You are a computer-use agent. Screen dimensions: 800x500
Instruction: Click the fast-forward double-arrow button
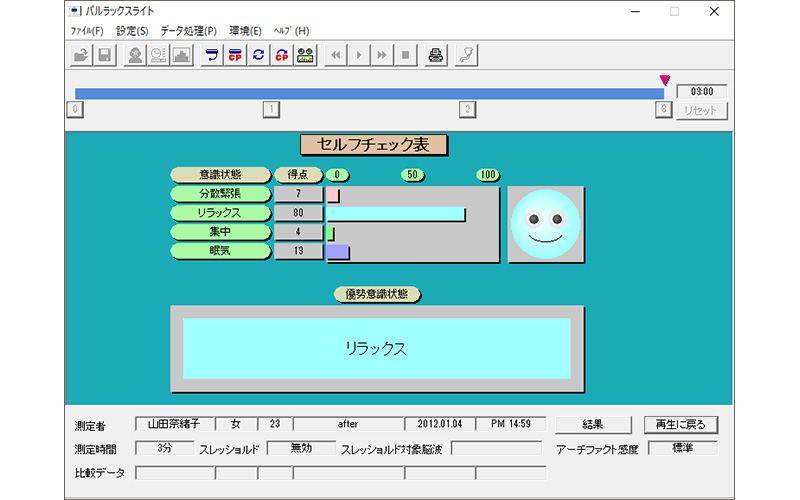382,55
